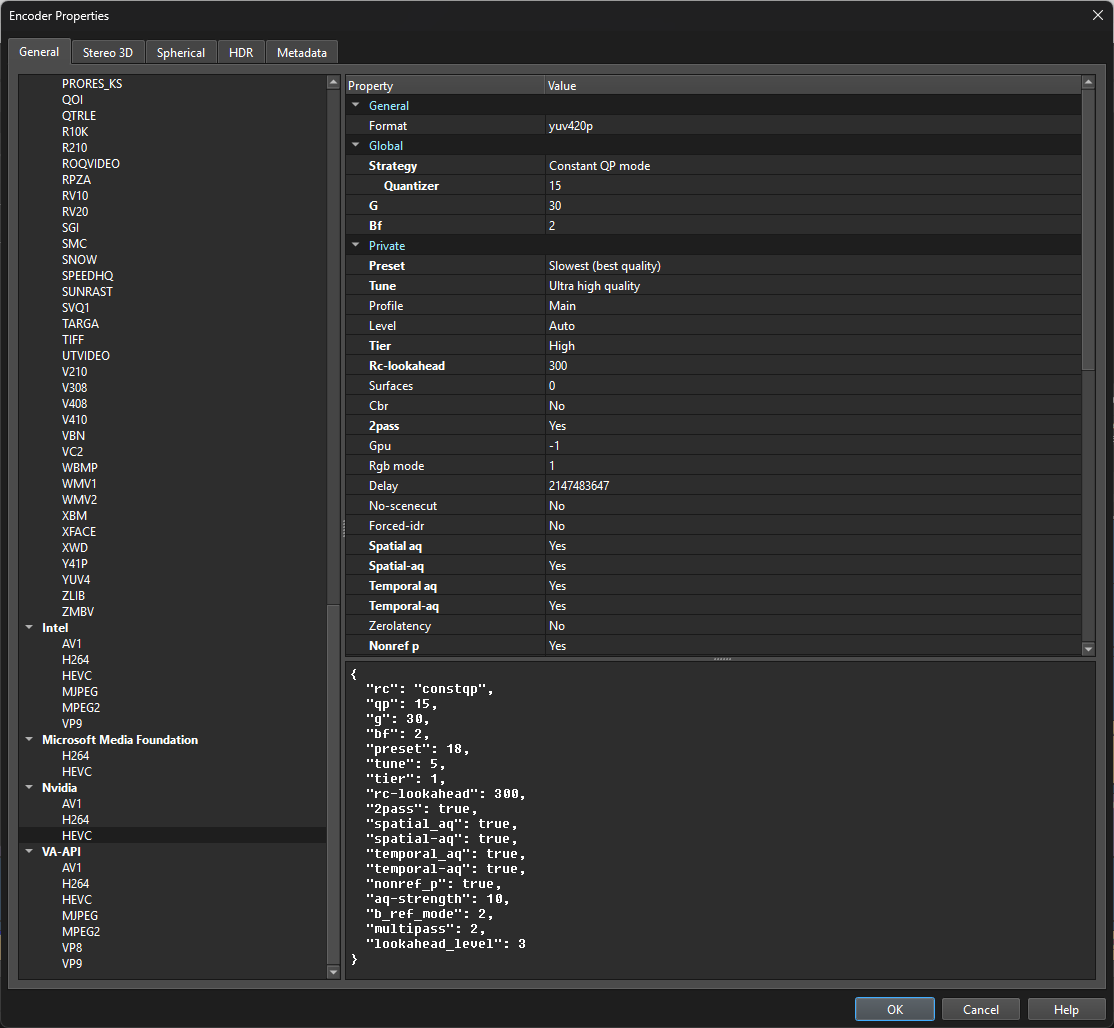Switch to the Stereo 3D tab
1114x1028 pixels.
click(x=109, y=52)
